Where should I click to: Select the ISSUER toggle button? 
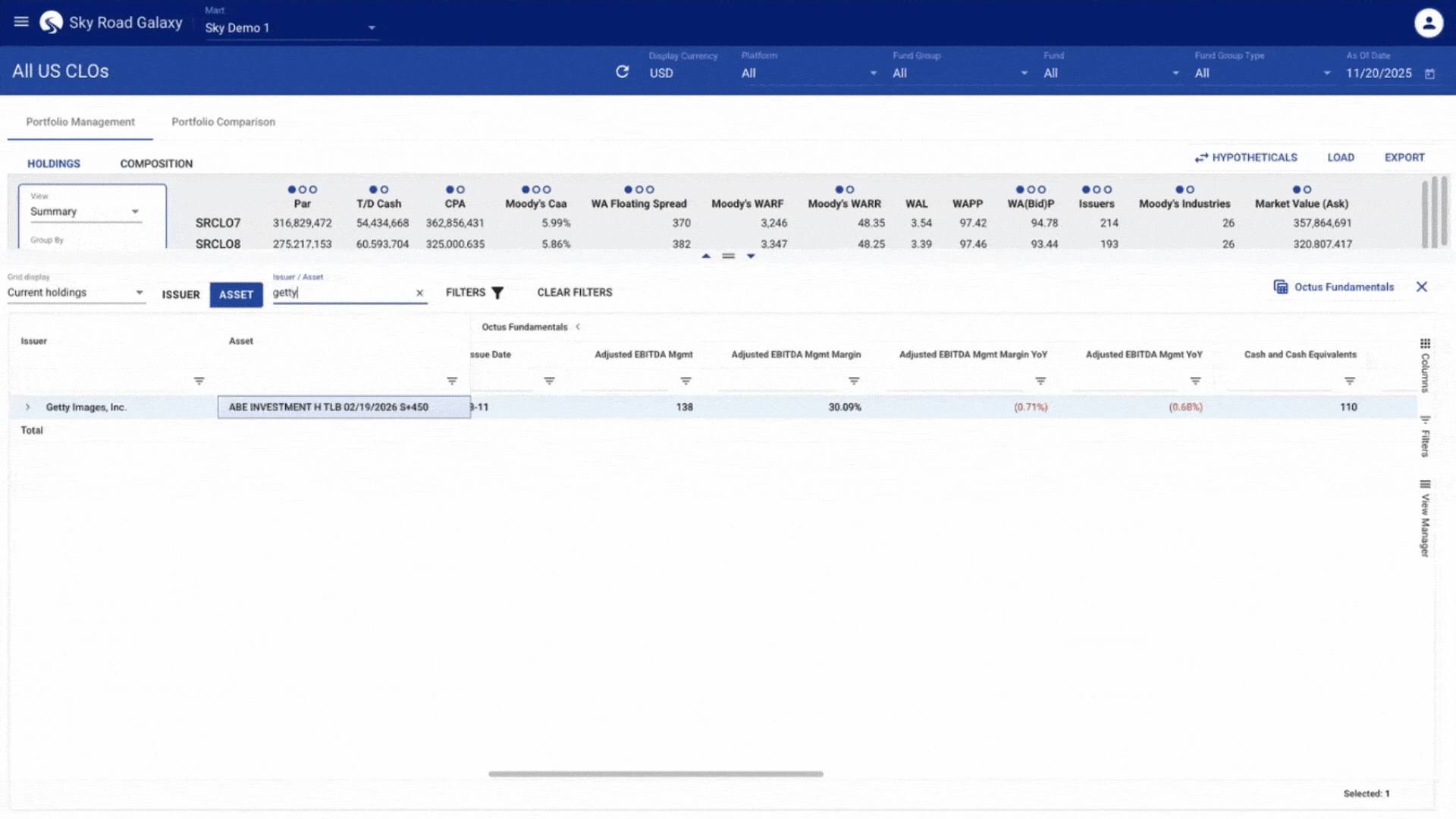coord(180,294)
